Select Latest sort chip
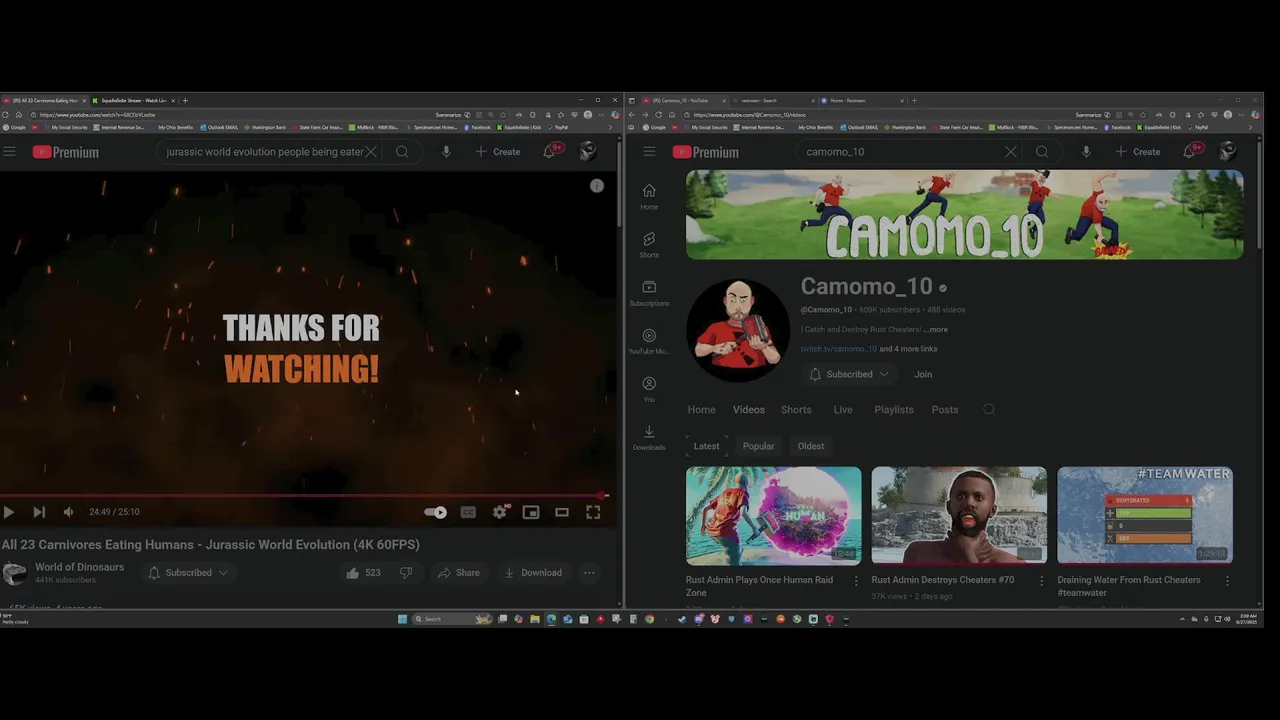This screenshot has height=720, width=1280. pyautogui.click(x=707, y=446)
